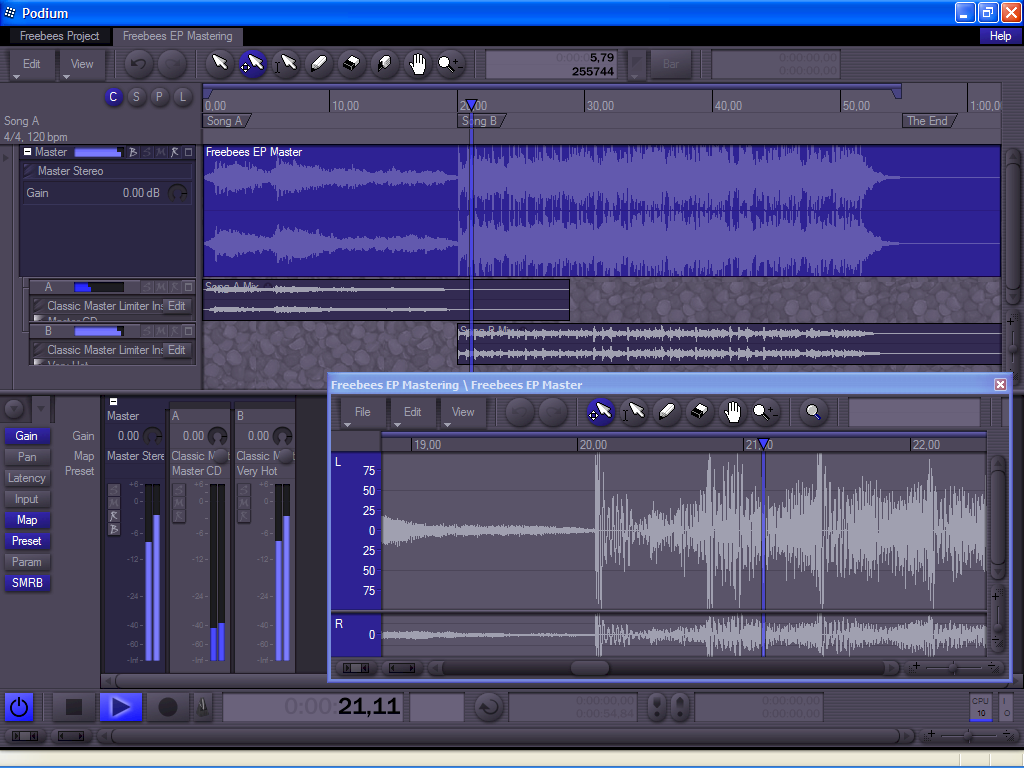Toggle the P button above track list

pos(159,97)
